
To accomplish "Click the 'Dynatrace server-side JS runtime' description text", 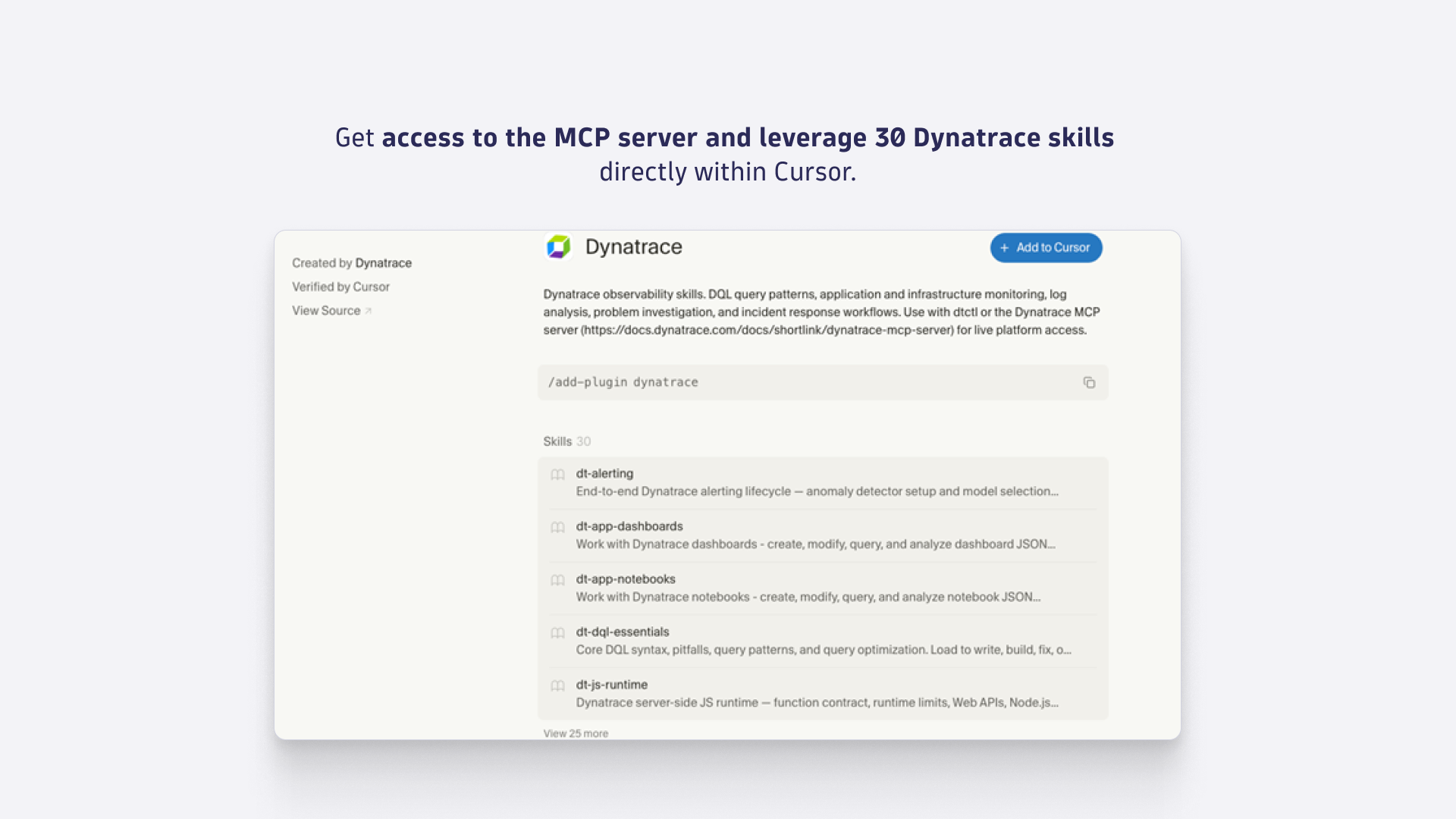I will pos(817,702).
